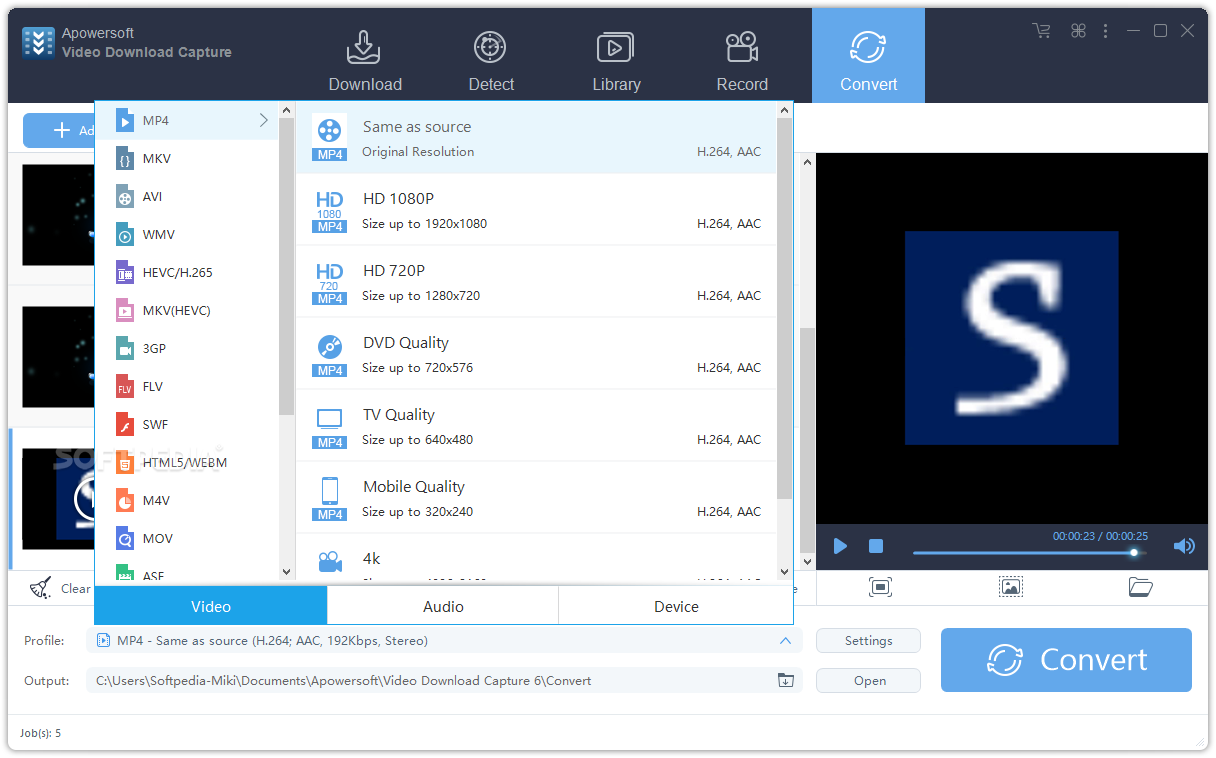Click the Add files button
Screen dimensions: 1216x758
(x=59, y=130)
